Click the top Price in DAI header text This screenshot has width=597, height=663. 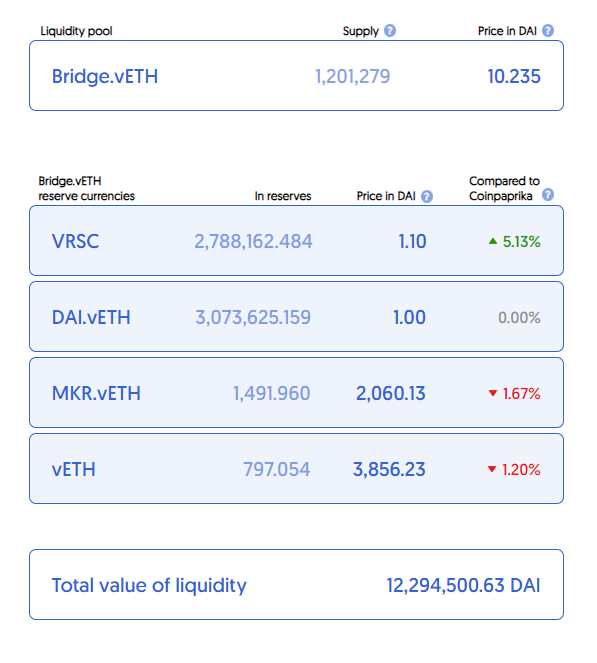pyautogui.click(x=507, y=31)
